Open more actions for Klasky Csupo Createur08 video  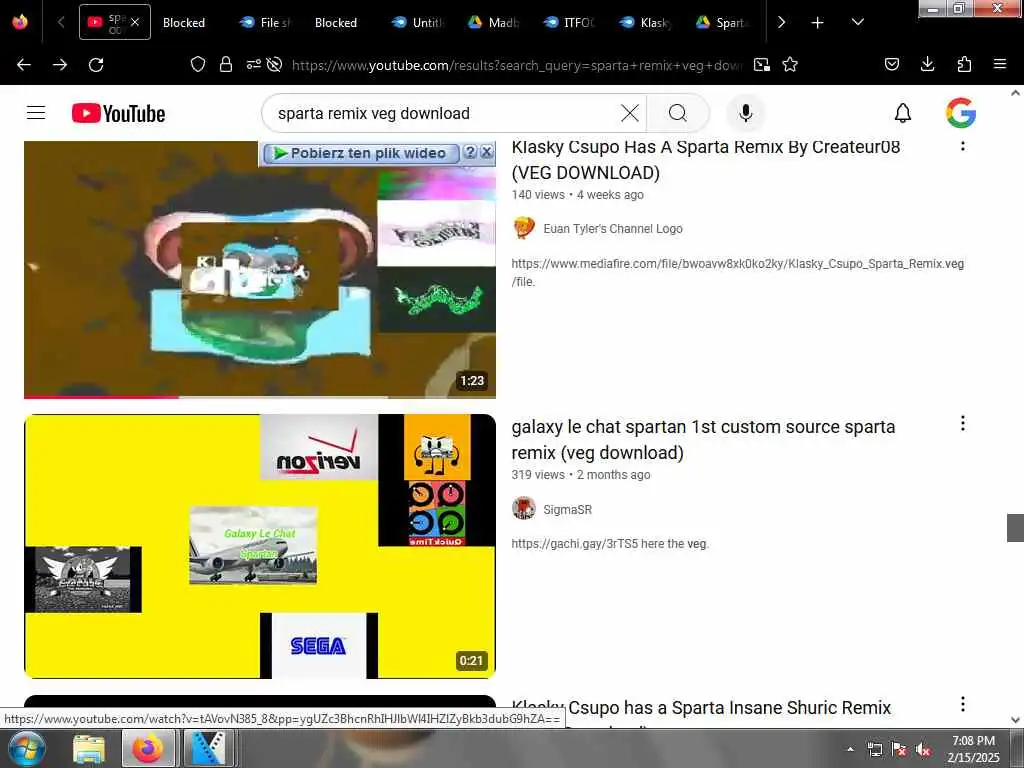click(963, 145)
